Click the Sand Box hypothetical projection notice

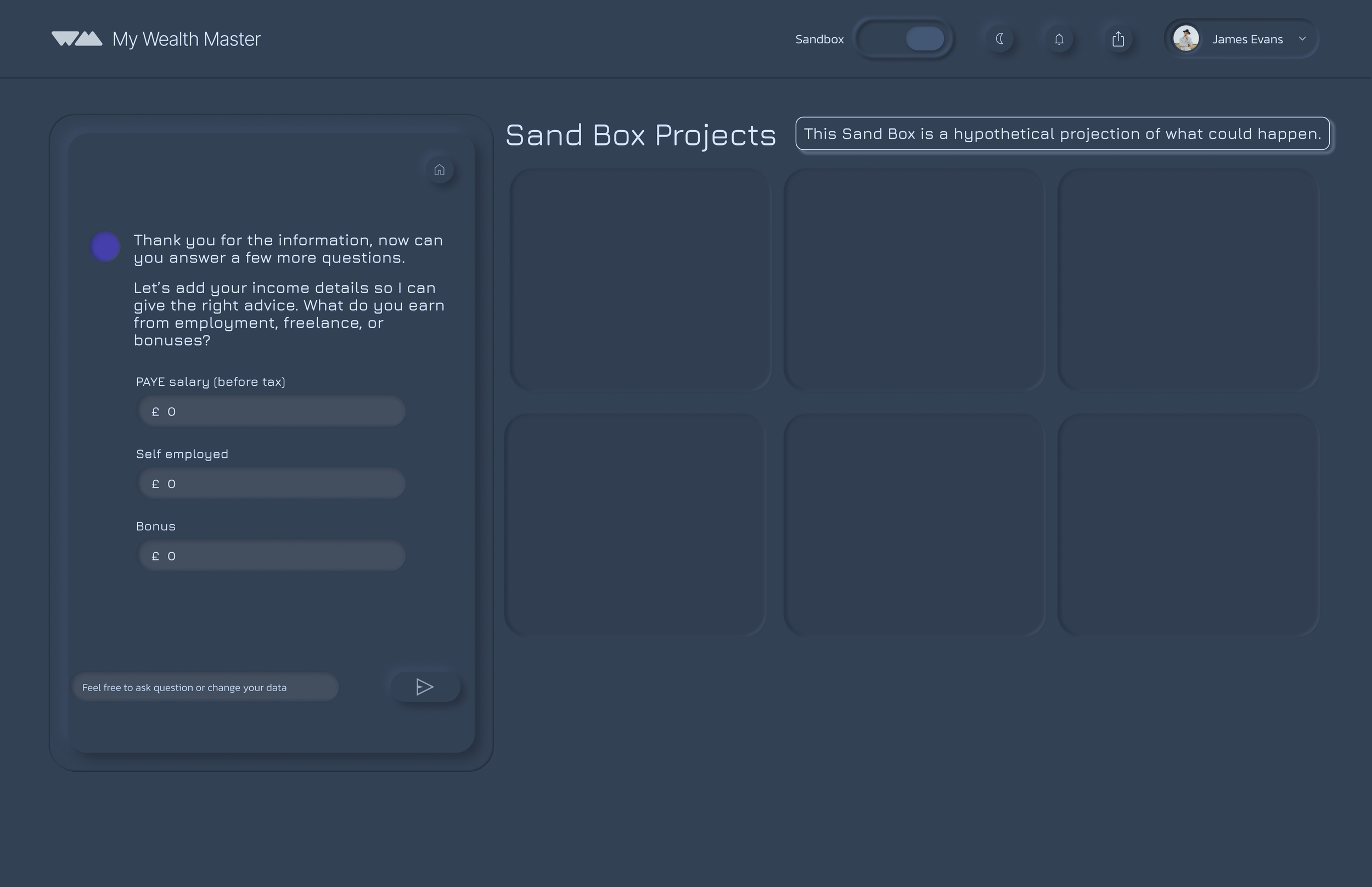coord(1062,133)
